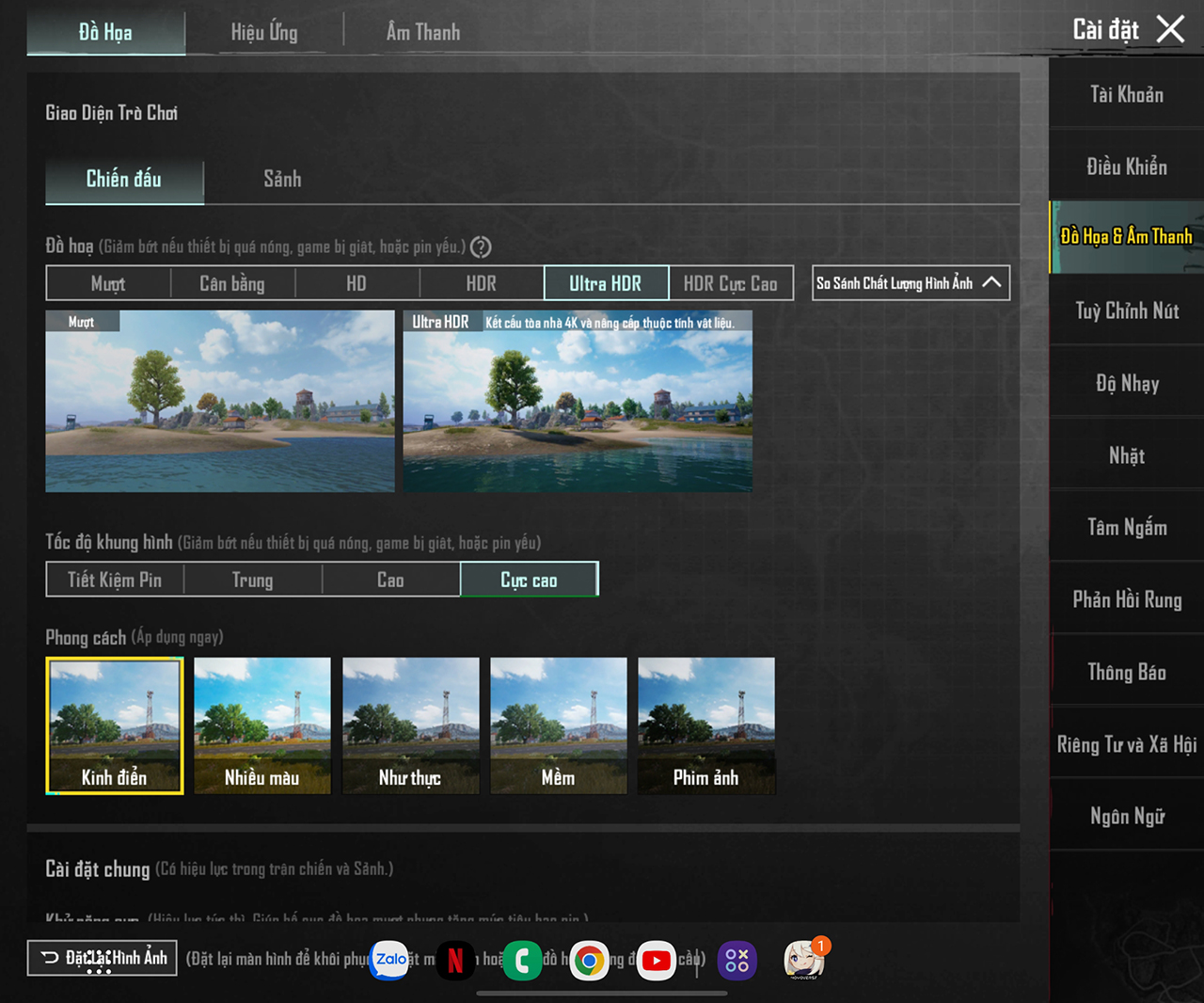Set frame rate to Cực cao
The height and width of the screenshot is (1003, 1204).
(x=529, y=580)
